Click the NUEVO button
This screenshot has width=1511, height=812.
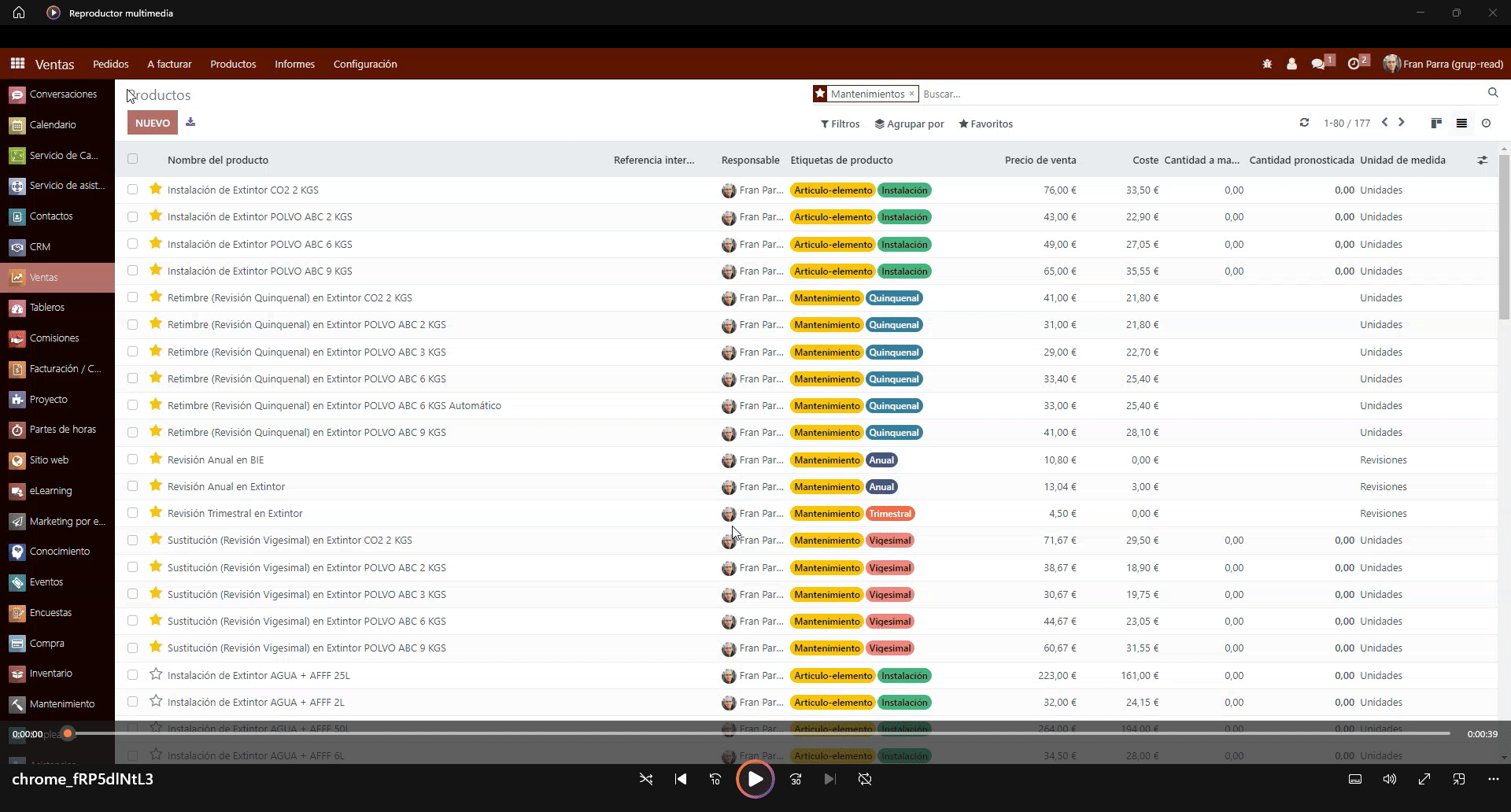(x=152, y=123)
